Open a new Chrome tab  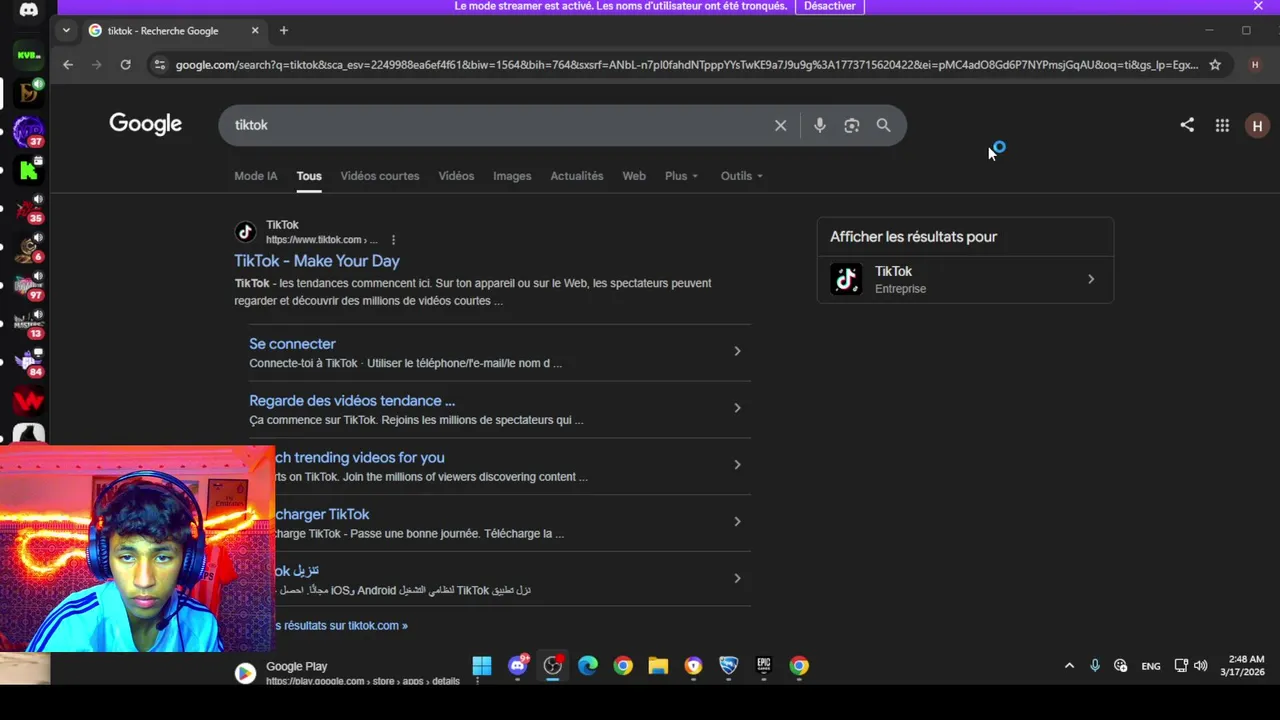(284, 30)
